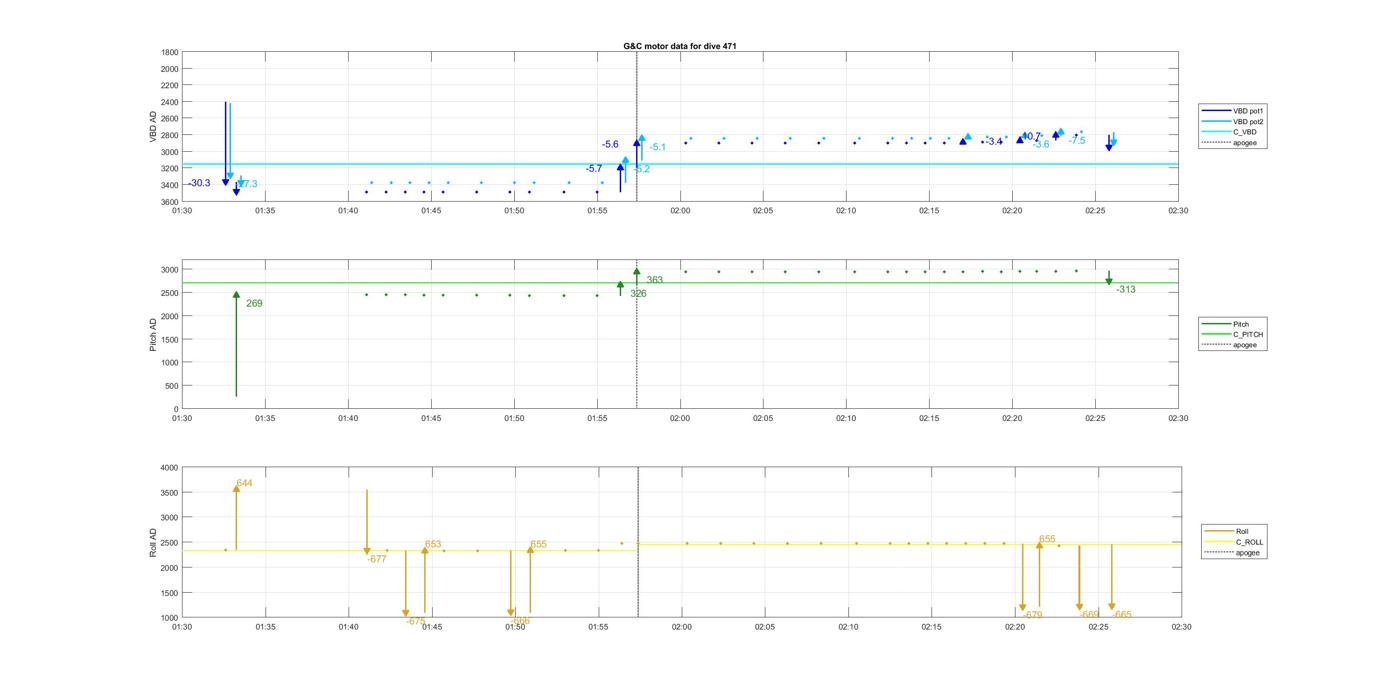The height and width of the screenshot is (693, 1400).
Task: Select the '-665' roll data label
Action: tap(1122, 614)
